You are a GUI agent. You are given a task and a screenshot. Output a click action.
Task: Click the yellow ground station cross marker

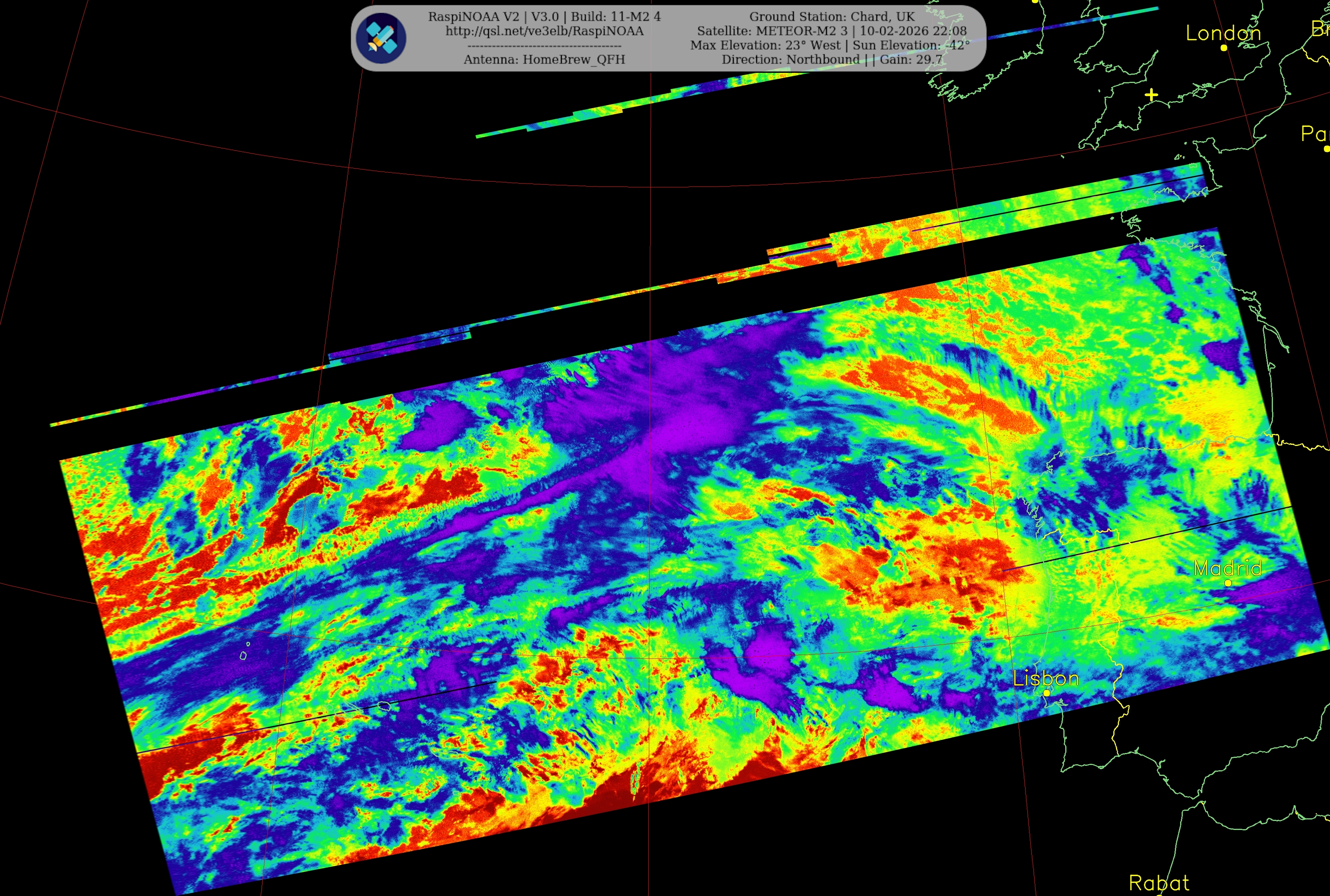coord(1152,95)
